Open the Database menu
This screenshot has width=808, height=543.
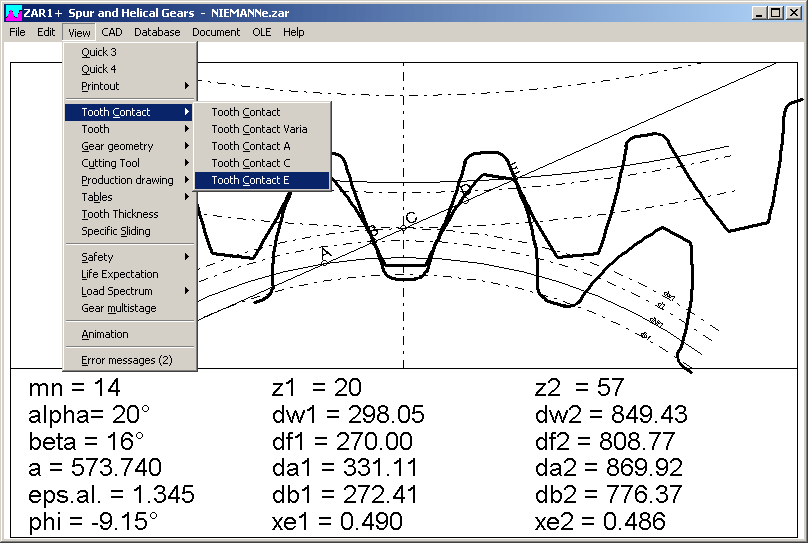click(157, 32)
